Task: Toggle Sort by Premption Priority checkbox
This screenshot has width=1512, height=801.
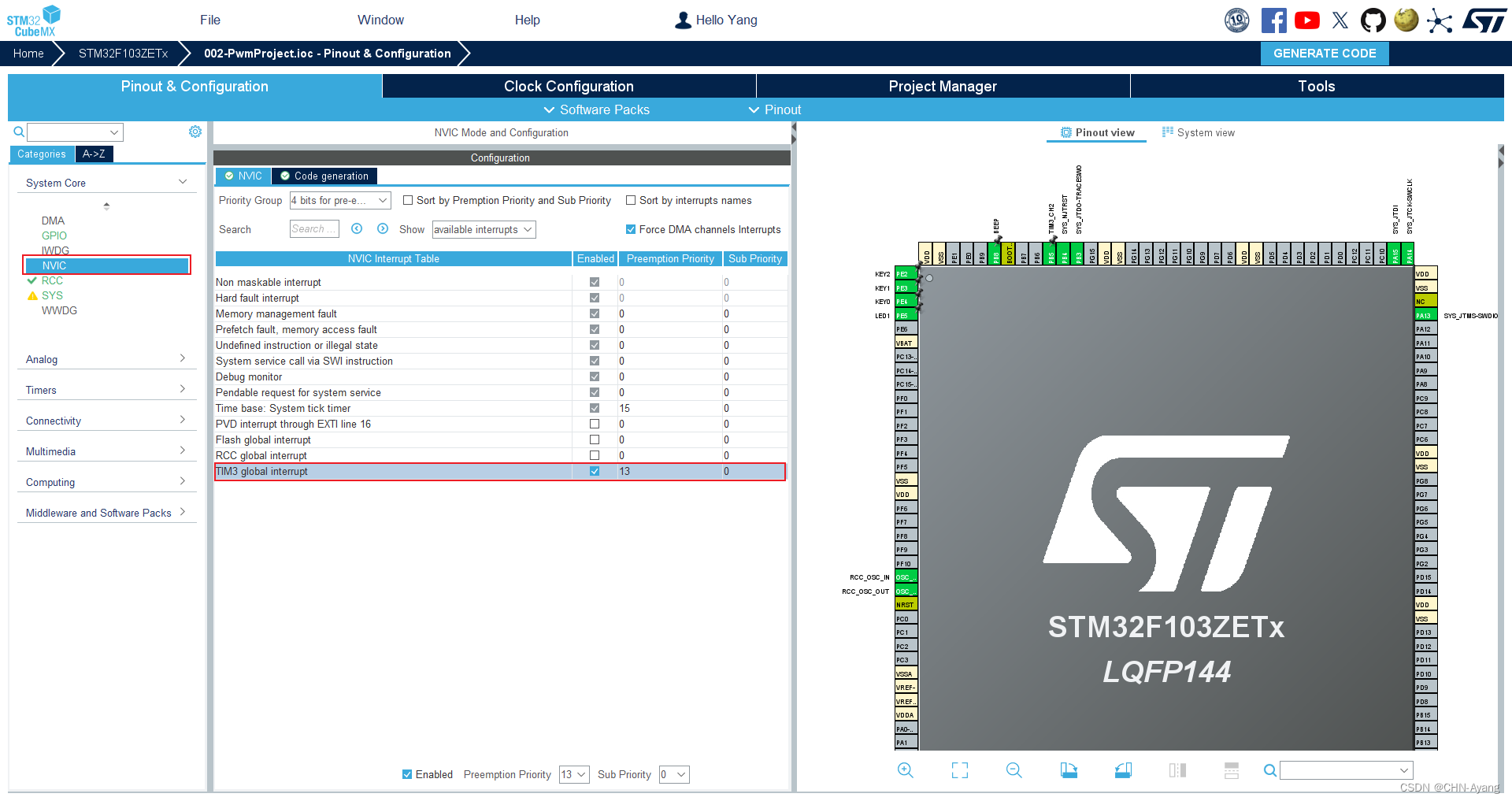Action: (408, 200)
